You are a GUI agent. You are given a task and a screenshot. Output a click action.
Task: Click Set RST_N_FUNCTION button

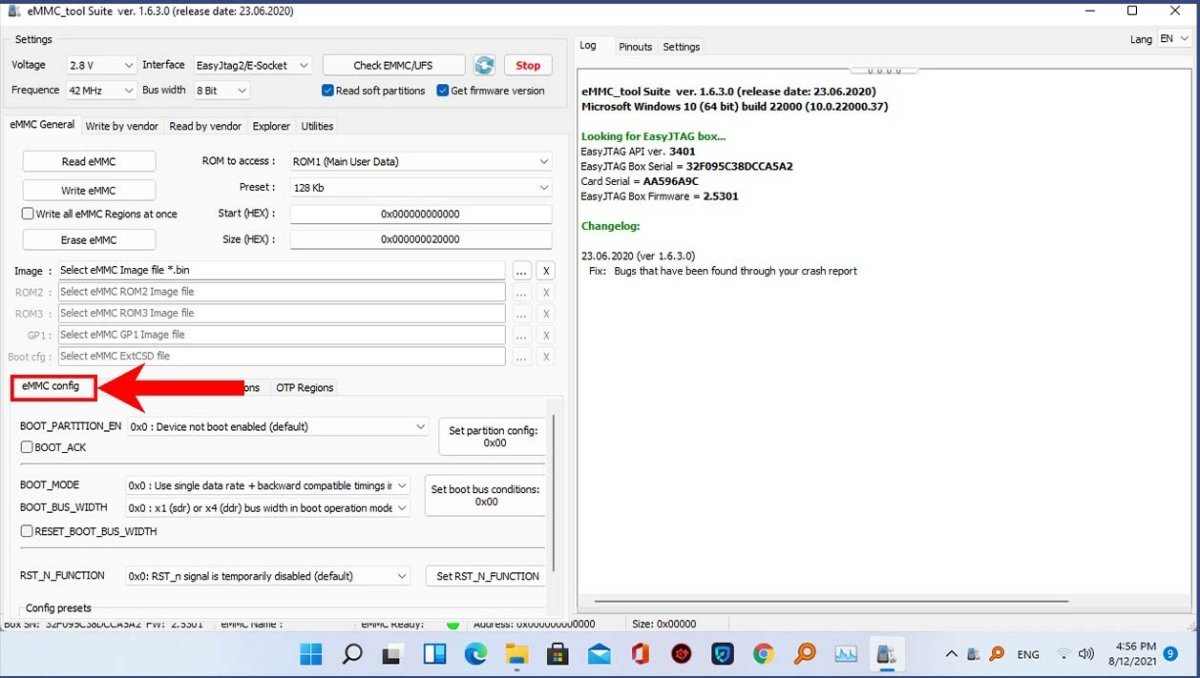[487, 576]
